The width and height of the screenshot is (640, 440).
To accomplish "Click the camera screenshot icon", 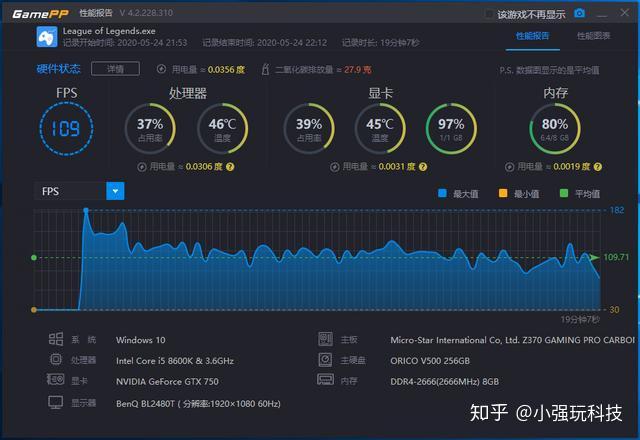I will [579, 13].
